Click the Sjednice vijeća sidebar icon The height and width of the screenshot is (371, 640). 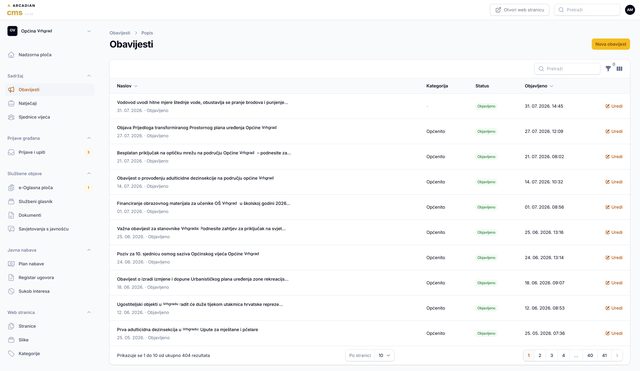[11, 117]
